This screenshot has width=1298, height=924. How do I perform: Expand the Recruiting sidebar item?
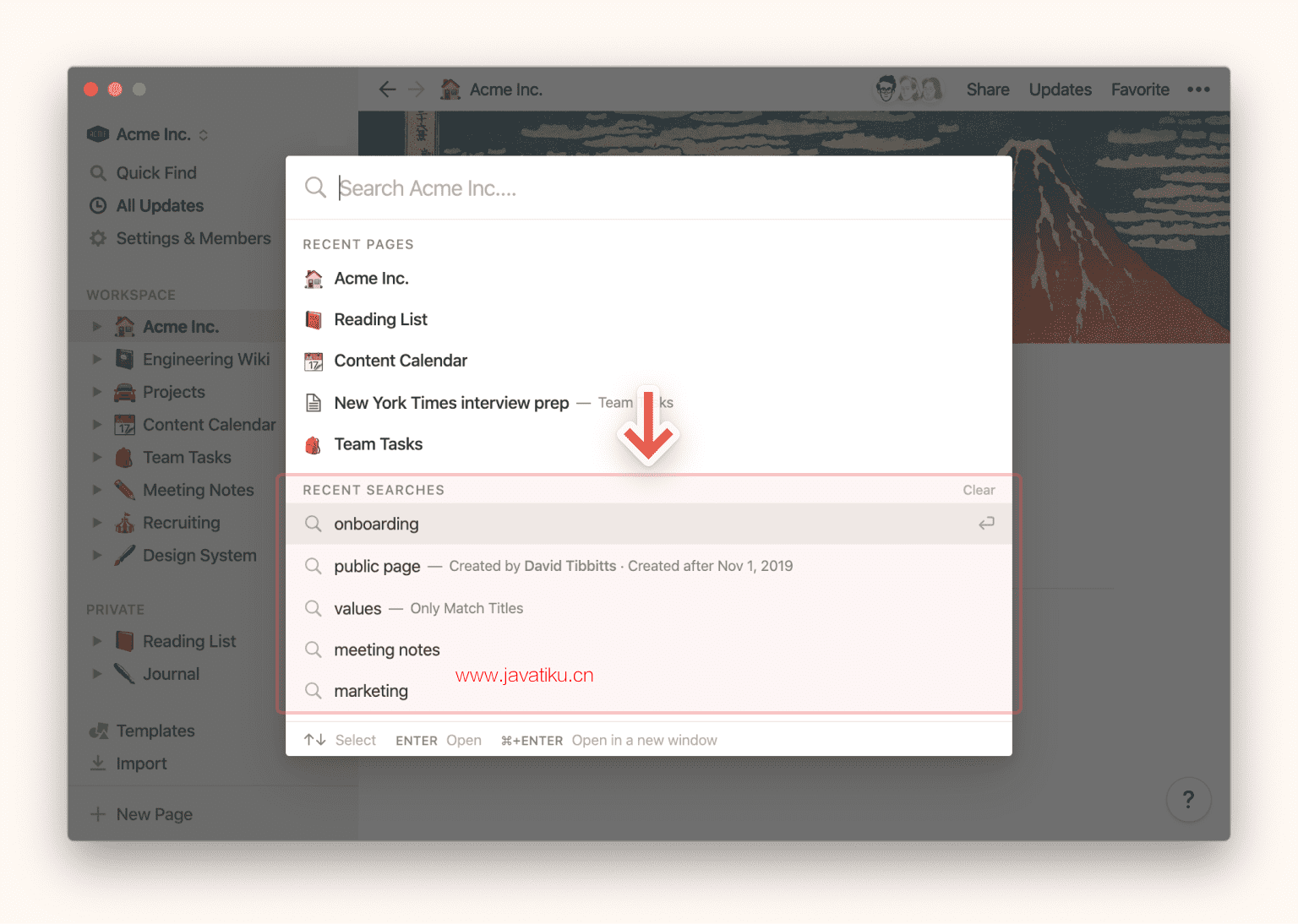pyautogui.click(x=96, y=523)
